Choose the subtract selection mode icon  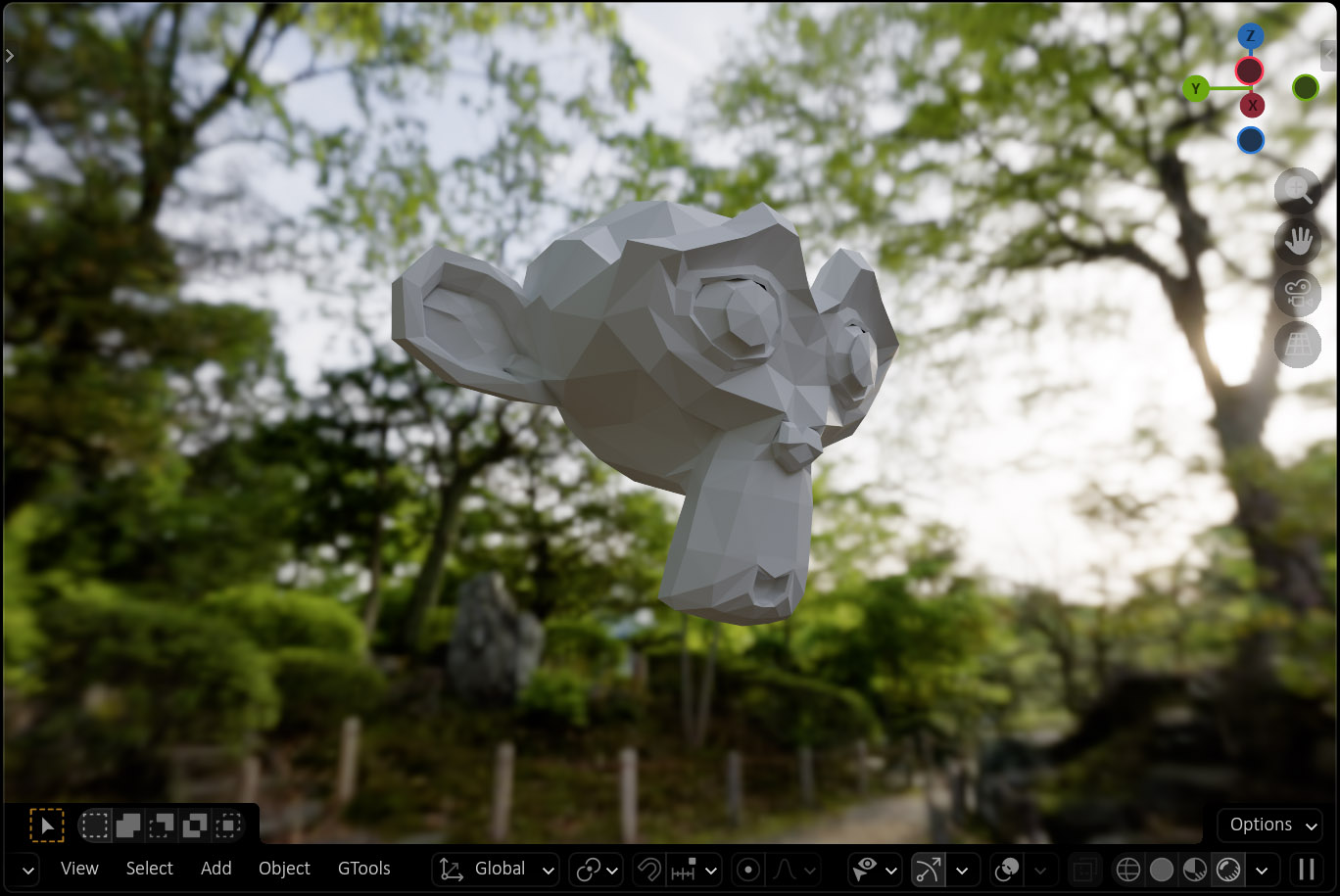point(162,825)
